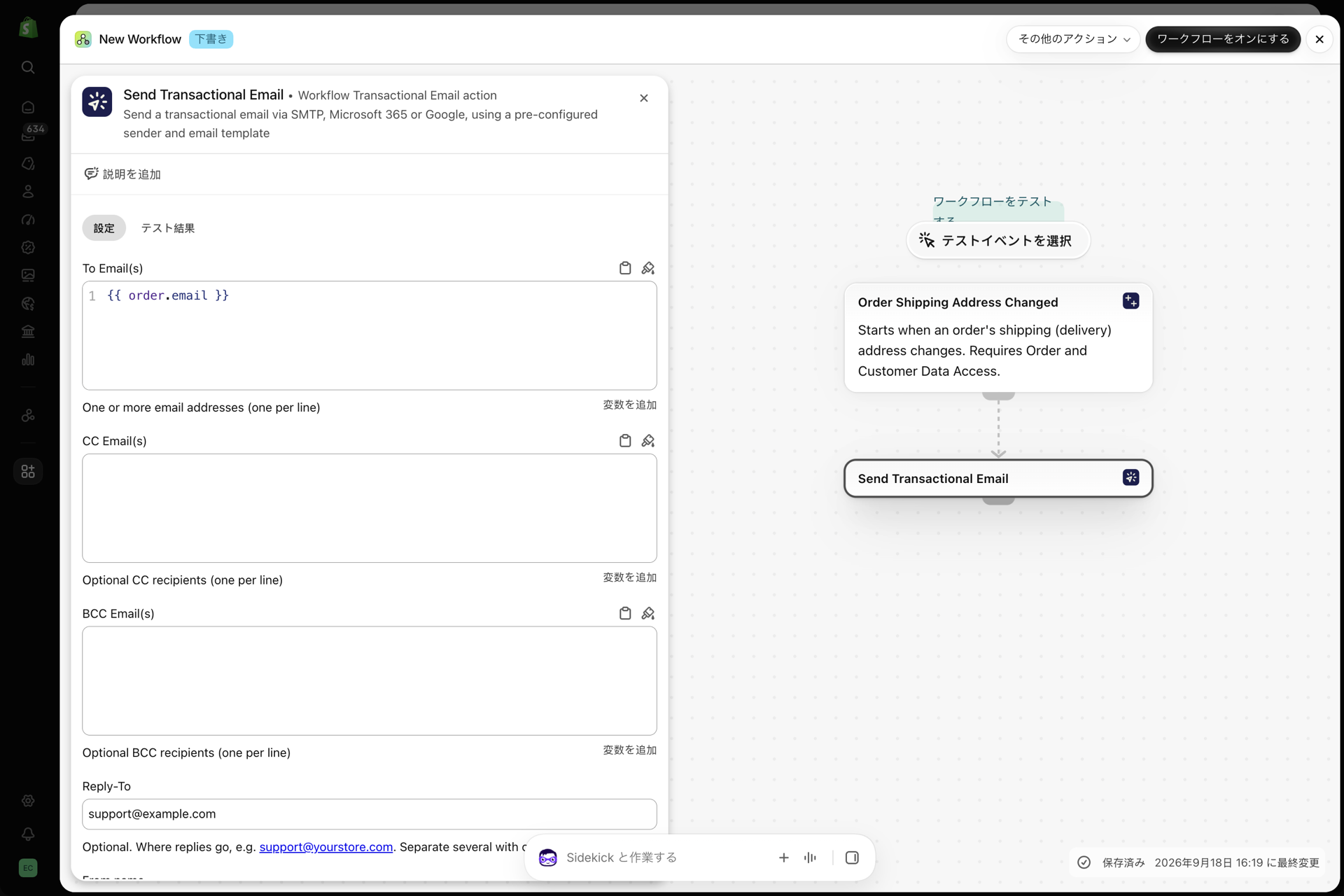
Task: Open the search icon in sidebar
Action: (x=28, y=67)
